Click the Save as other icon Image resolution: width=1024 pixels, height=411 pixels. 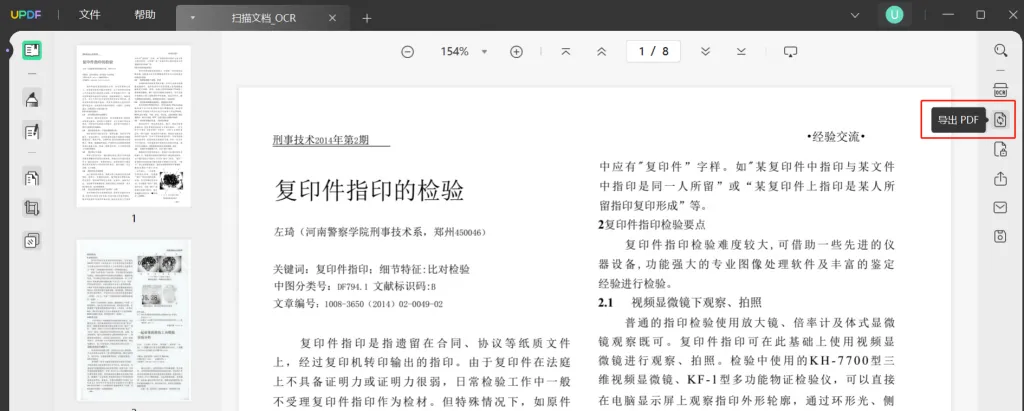click(x=1000, y=237)
